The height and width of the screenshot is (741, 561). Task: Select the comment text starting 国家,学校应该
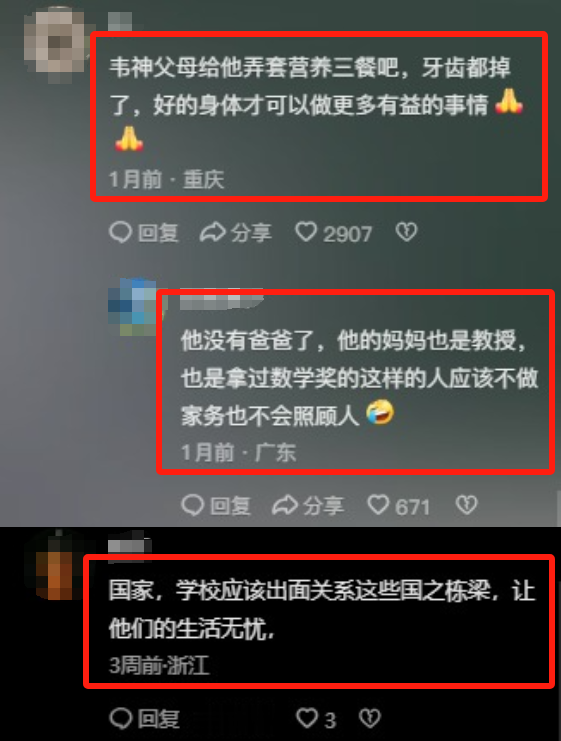[322, 610]
